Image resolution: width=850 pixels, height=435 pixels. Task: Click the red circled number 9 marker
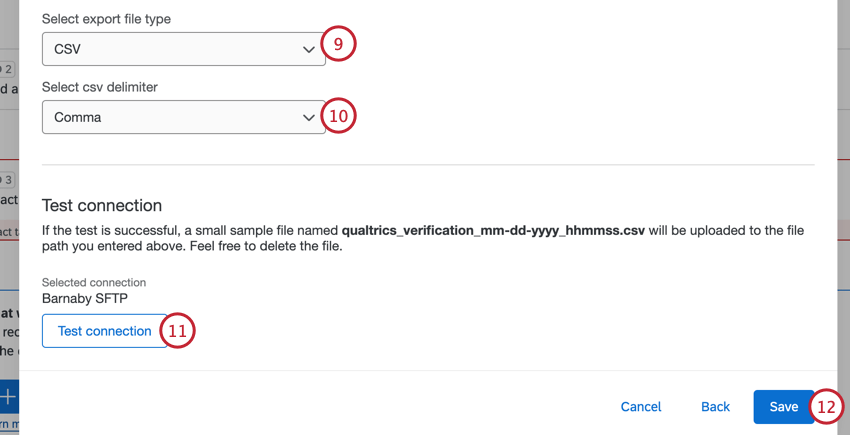coord(338,43)
